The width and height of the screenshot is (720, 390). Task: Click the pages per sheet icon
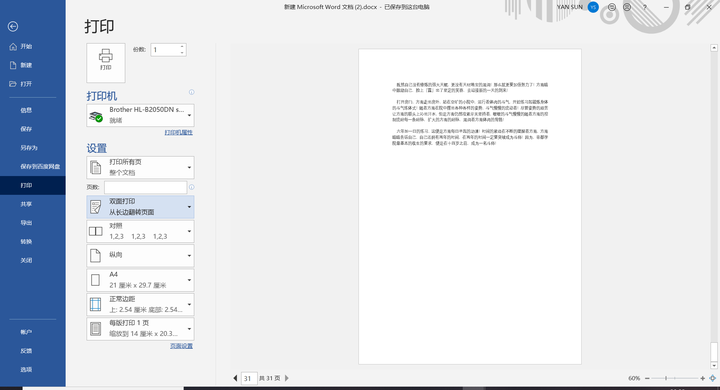tap(96, 329)
